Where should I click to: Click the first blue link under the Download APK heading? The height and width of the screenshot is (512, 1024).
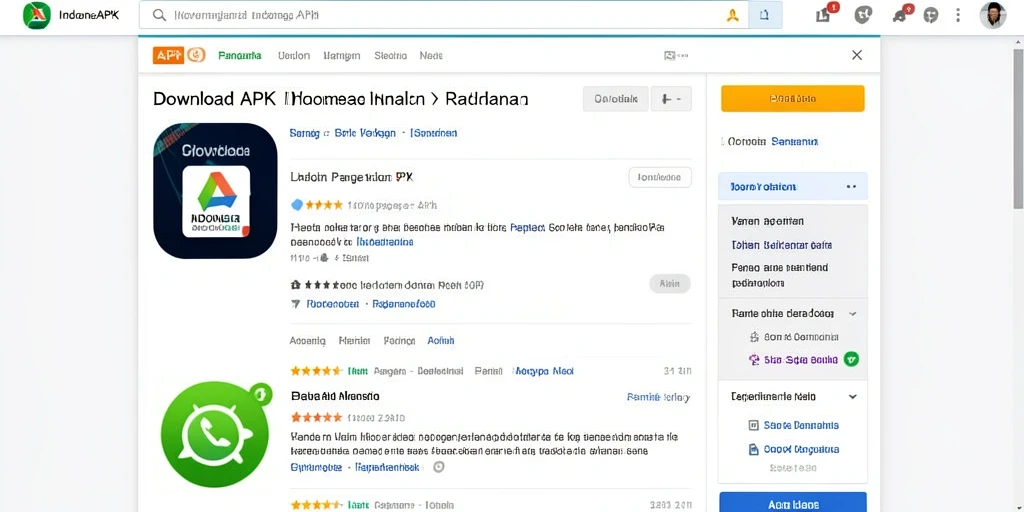(304, 133)
